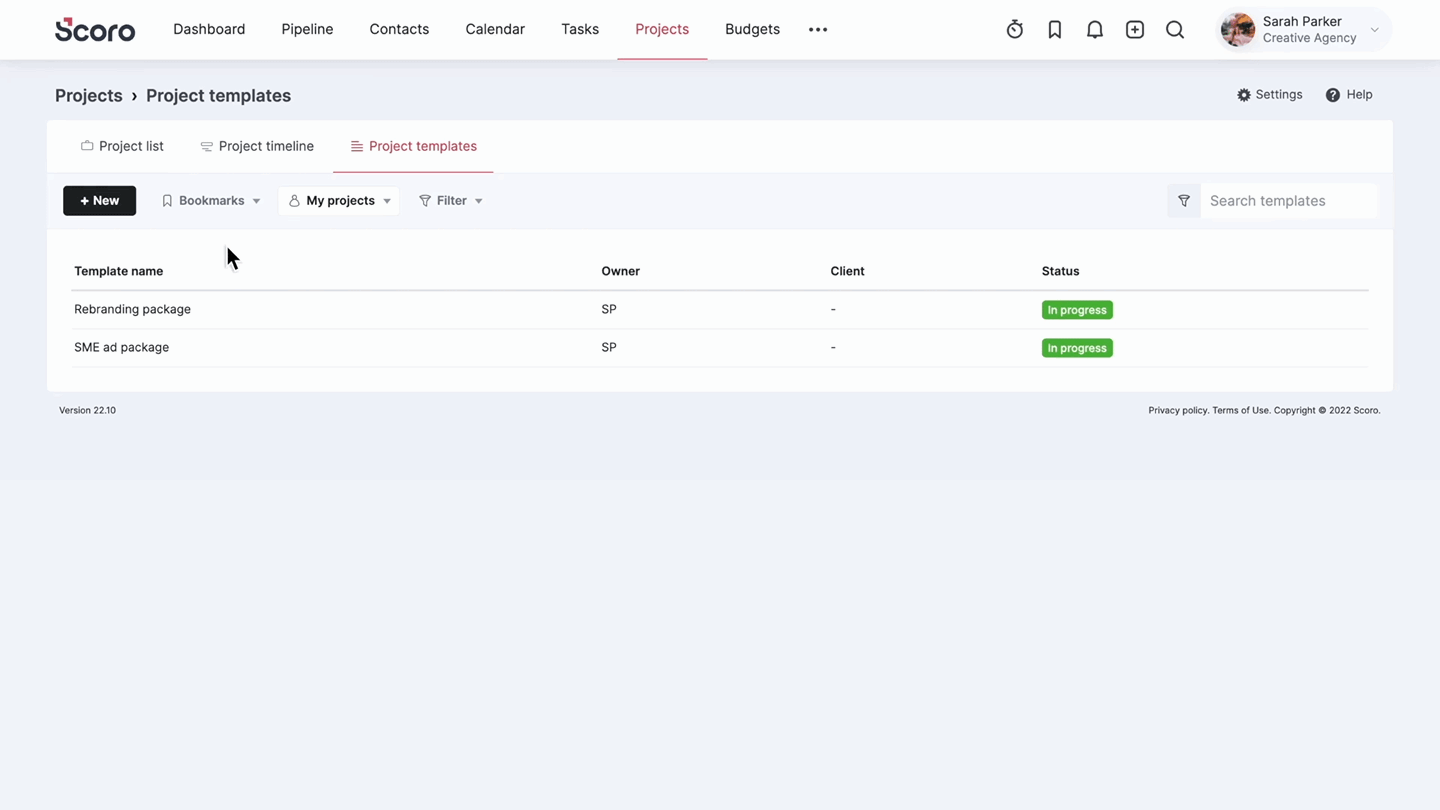The width and height of the screenshot is (1440, 810).
Task: Open the notifications bell
Action: pos(1095,30)
